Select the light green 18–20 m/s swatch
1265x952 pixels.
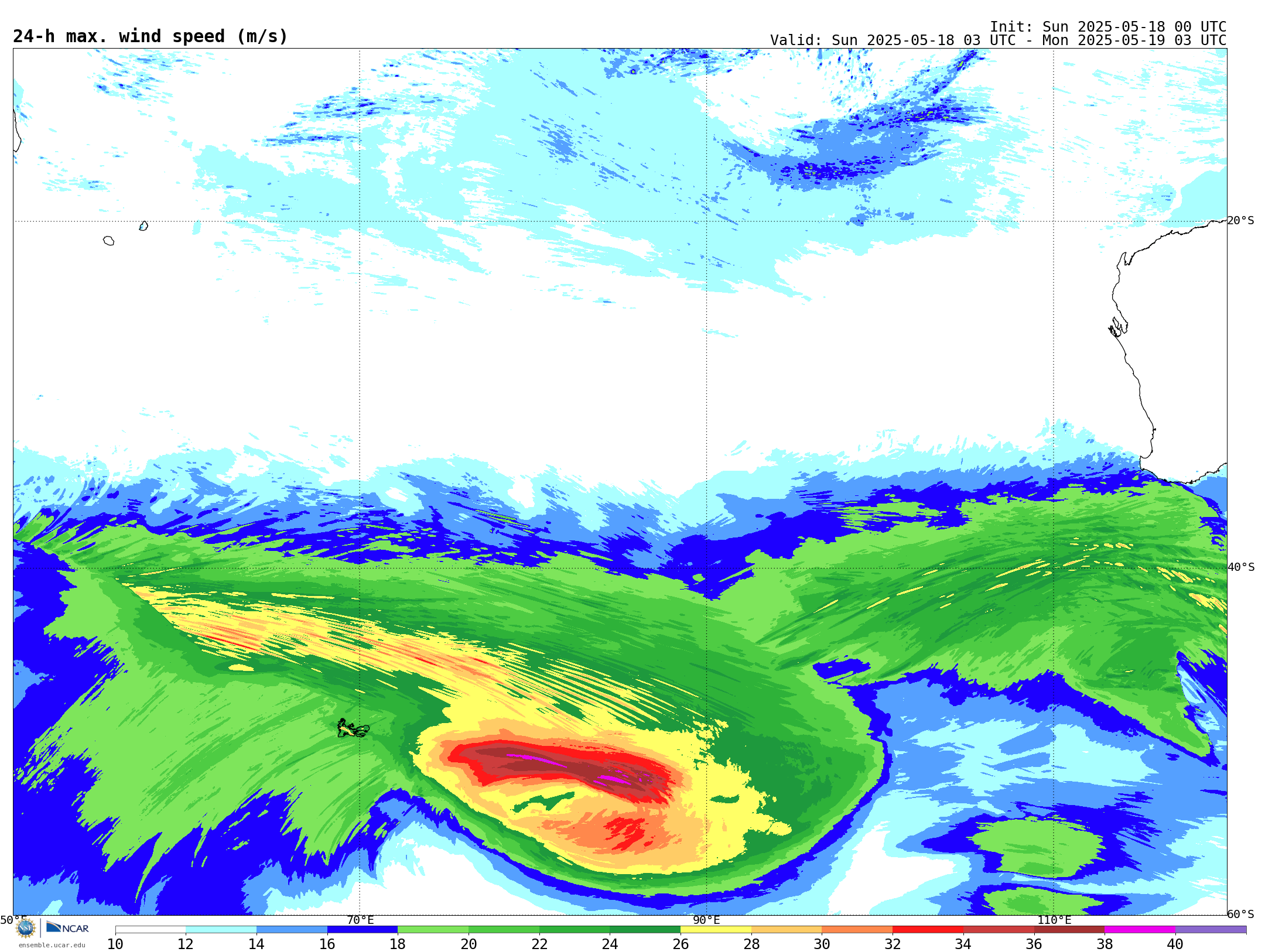pyautogui.click(x=433, y=930)
